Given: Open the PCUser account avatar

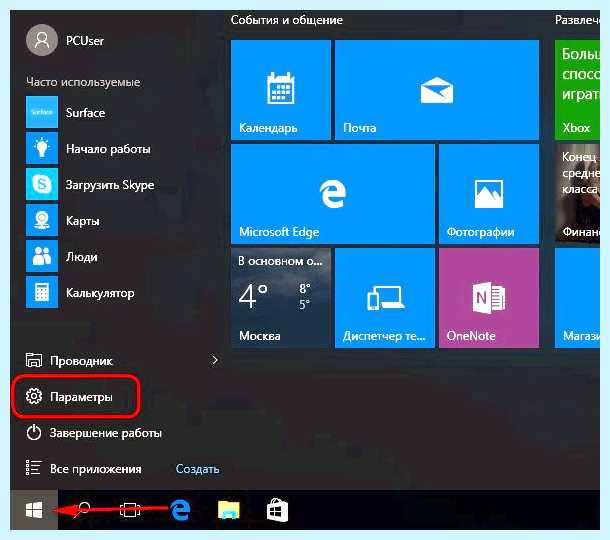Looking at the screenshot, I should click(x=42, y=40).
